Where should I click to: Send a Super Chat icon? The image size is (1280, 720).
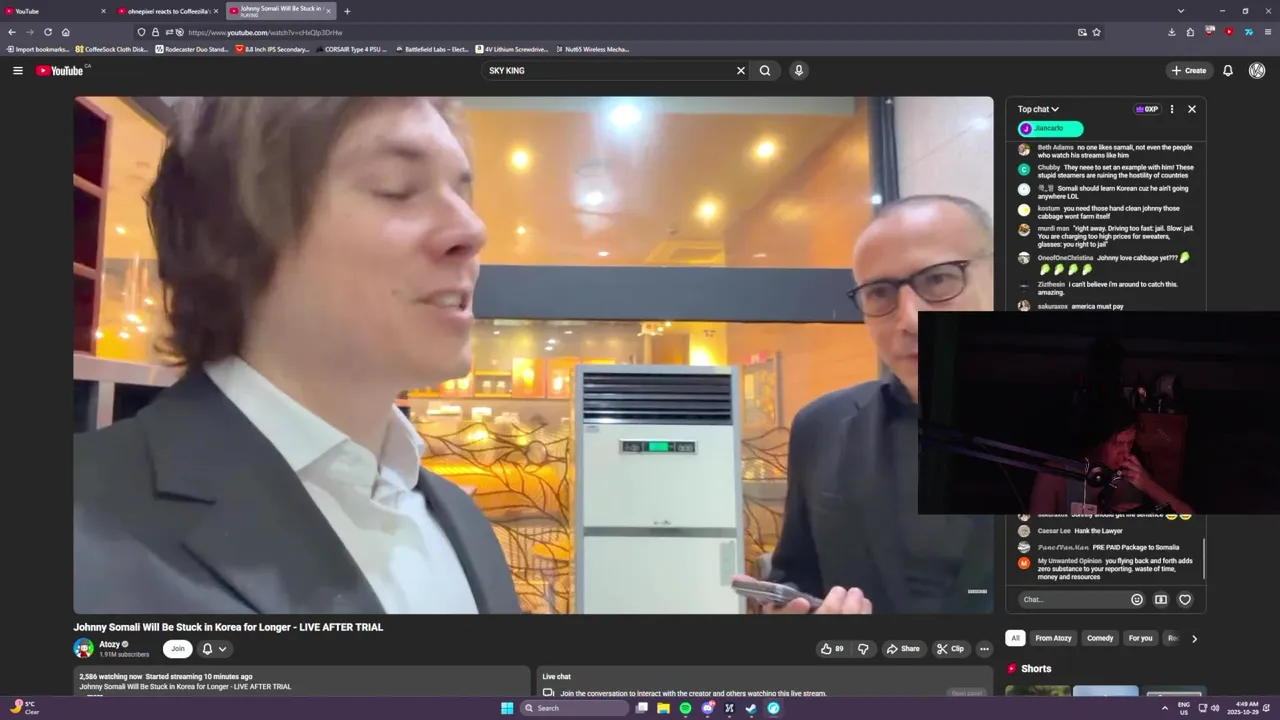1161,599
